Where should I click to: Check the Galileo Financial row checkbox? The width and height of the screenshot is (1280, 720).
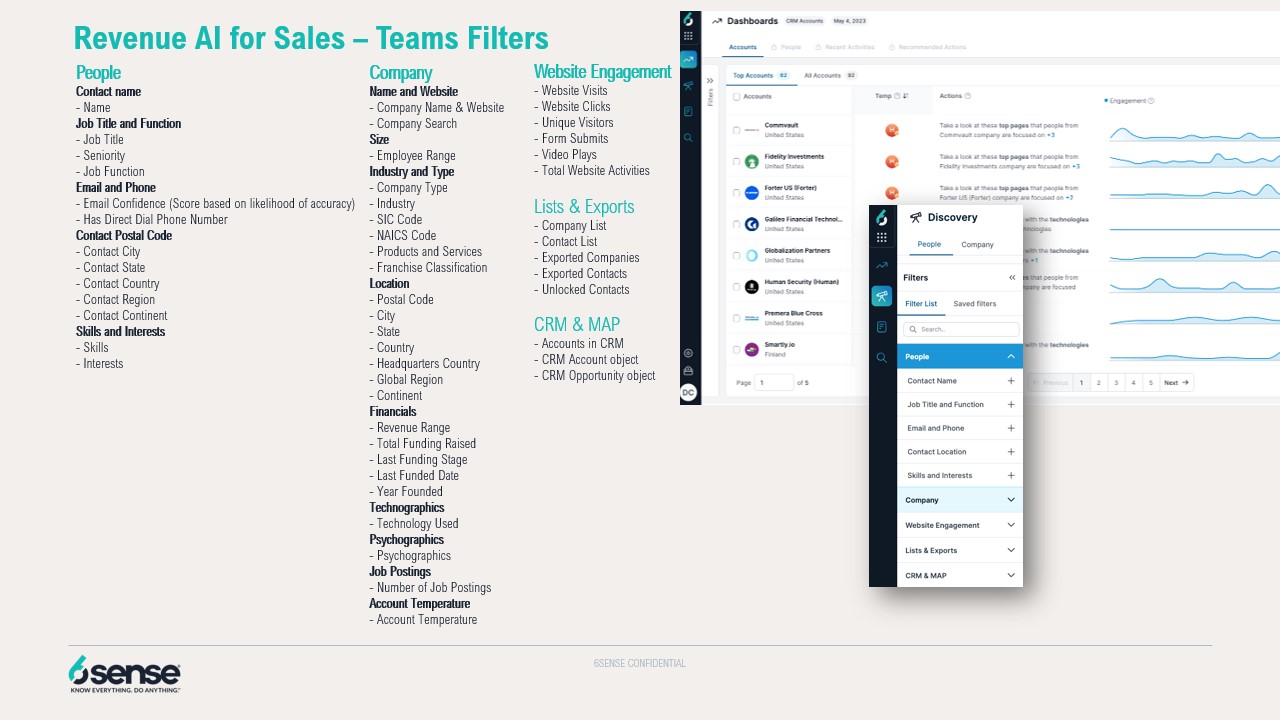(737, 224)
